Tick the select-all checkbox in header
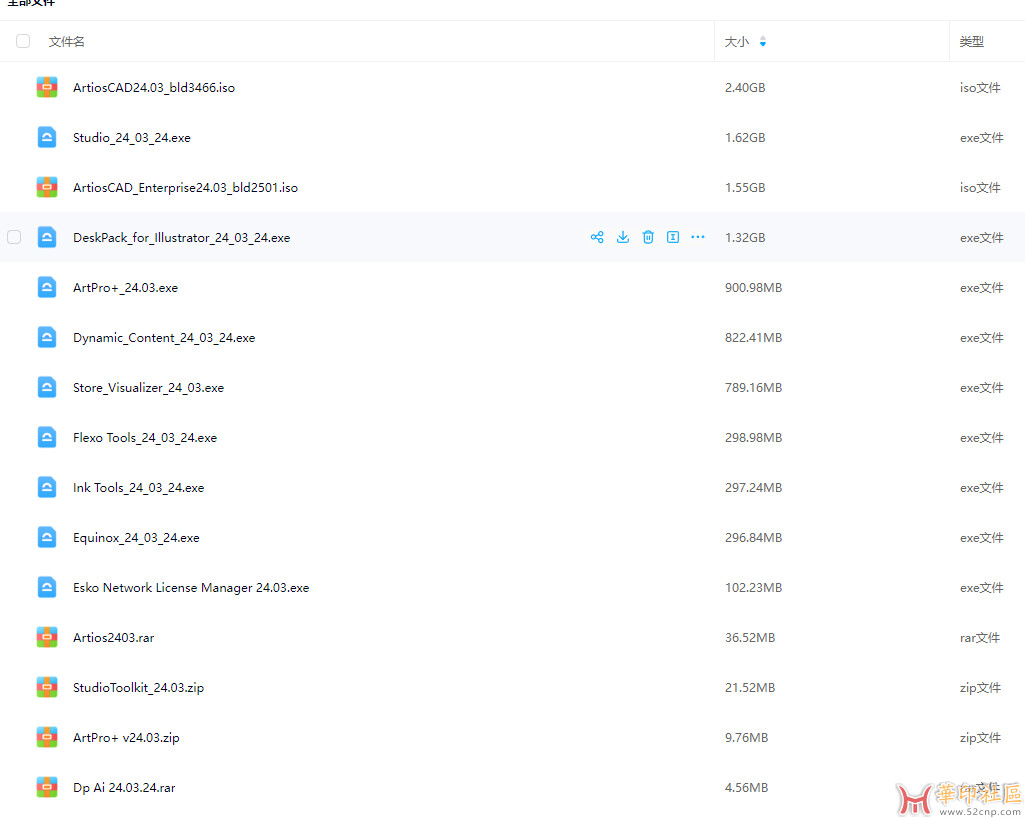The height and width of the screenshot is (819, 1025). [x=23, y=41]
